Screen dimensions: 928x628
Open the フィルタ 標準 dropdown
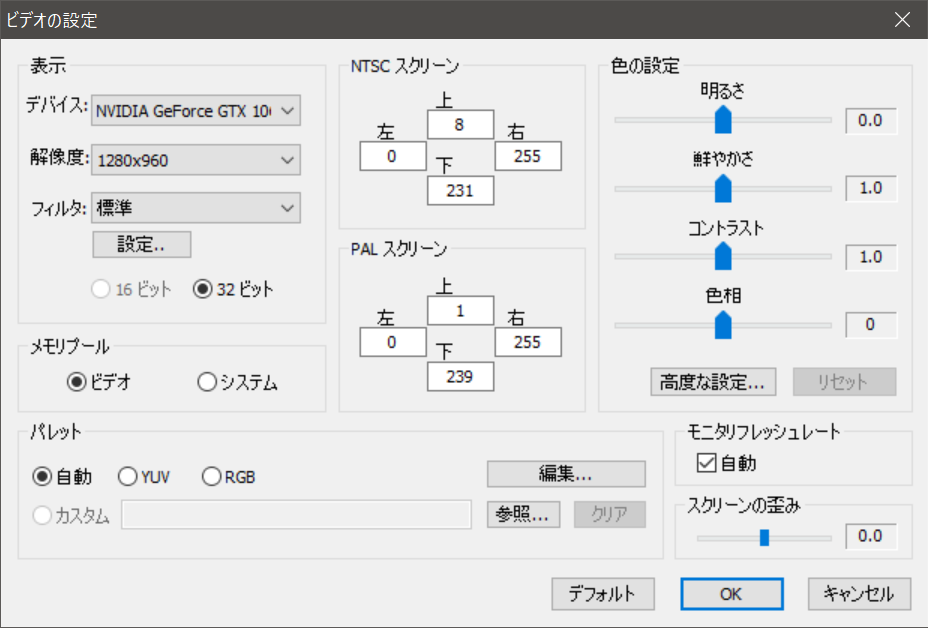tap(287, 207)
